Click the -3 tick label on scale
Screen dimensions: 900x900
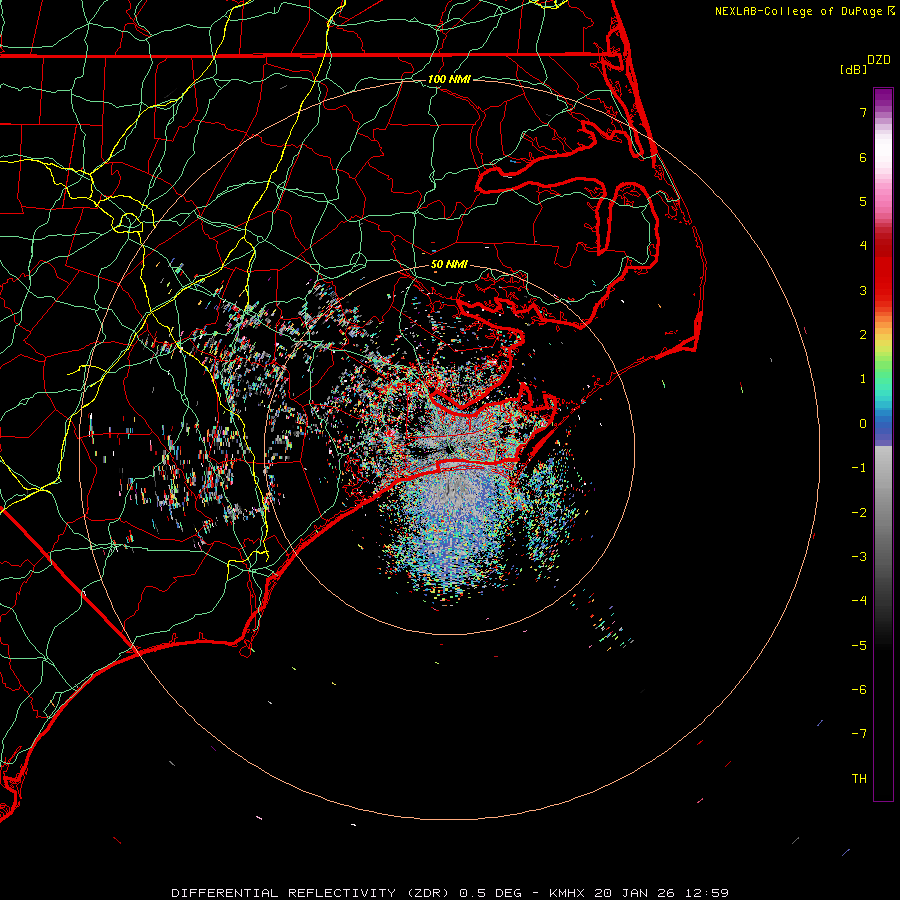(x=859, y=557)
